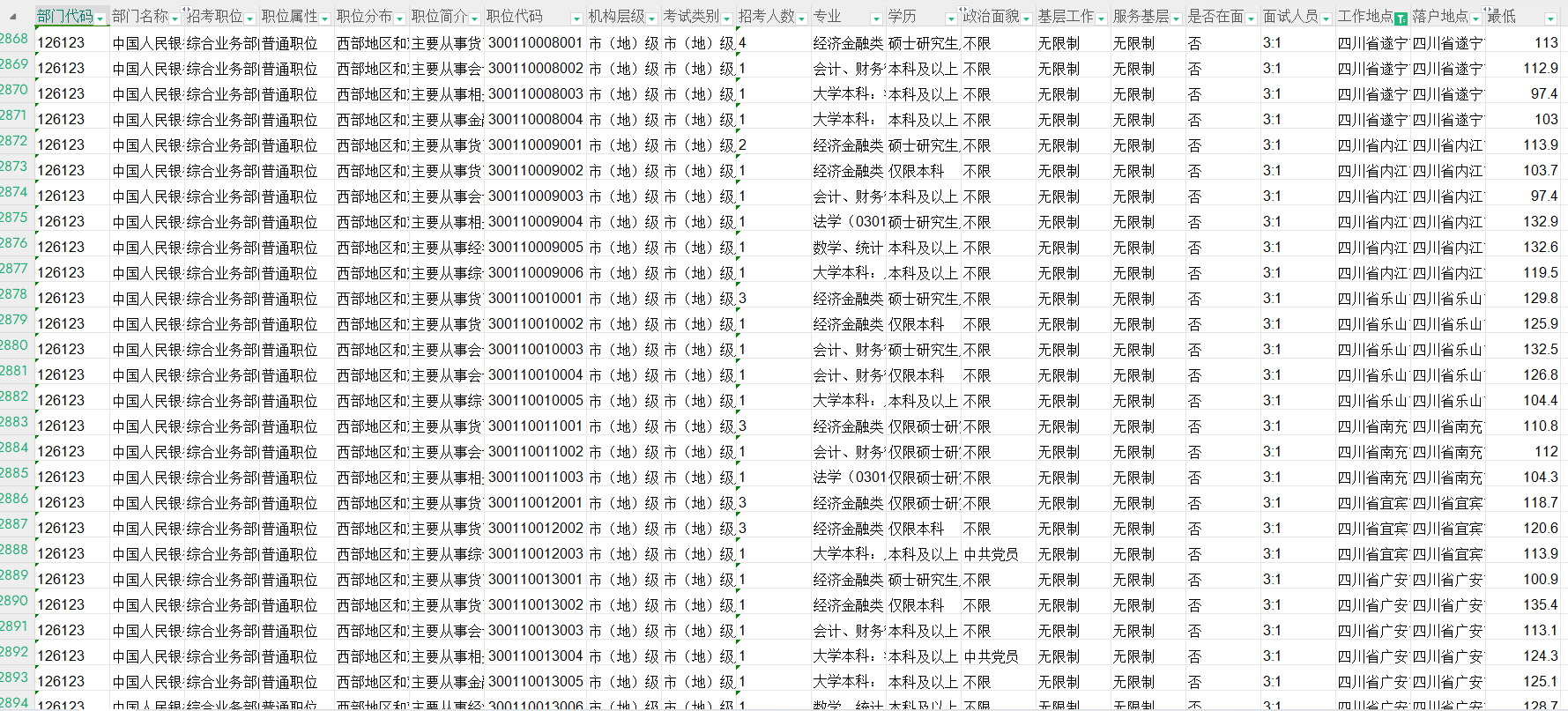Open the 部门代码 filter dropdown
This screenshot has width=1568, height=711.
[100, 19]
